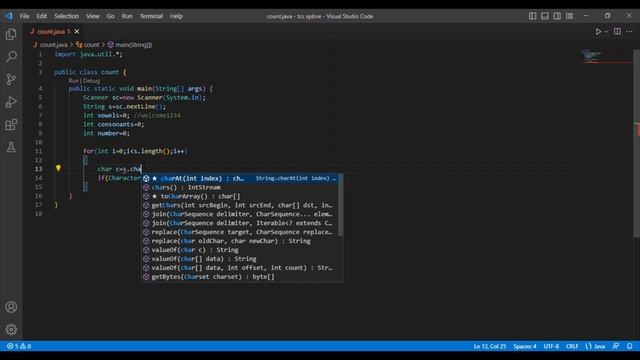The image size is (640, 360).
Task: Select replace(CharSequence target) suggestion
Action: click(x=240, y=232)
